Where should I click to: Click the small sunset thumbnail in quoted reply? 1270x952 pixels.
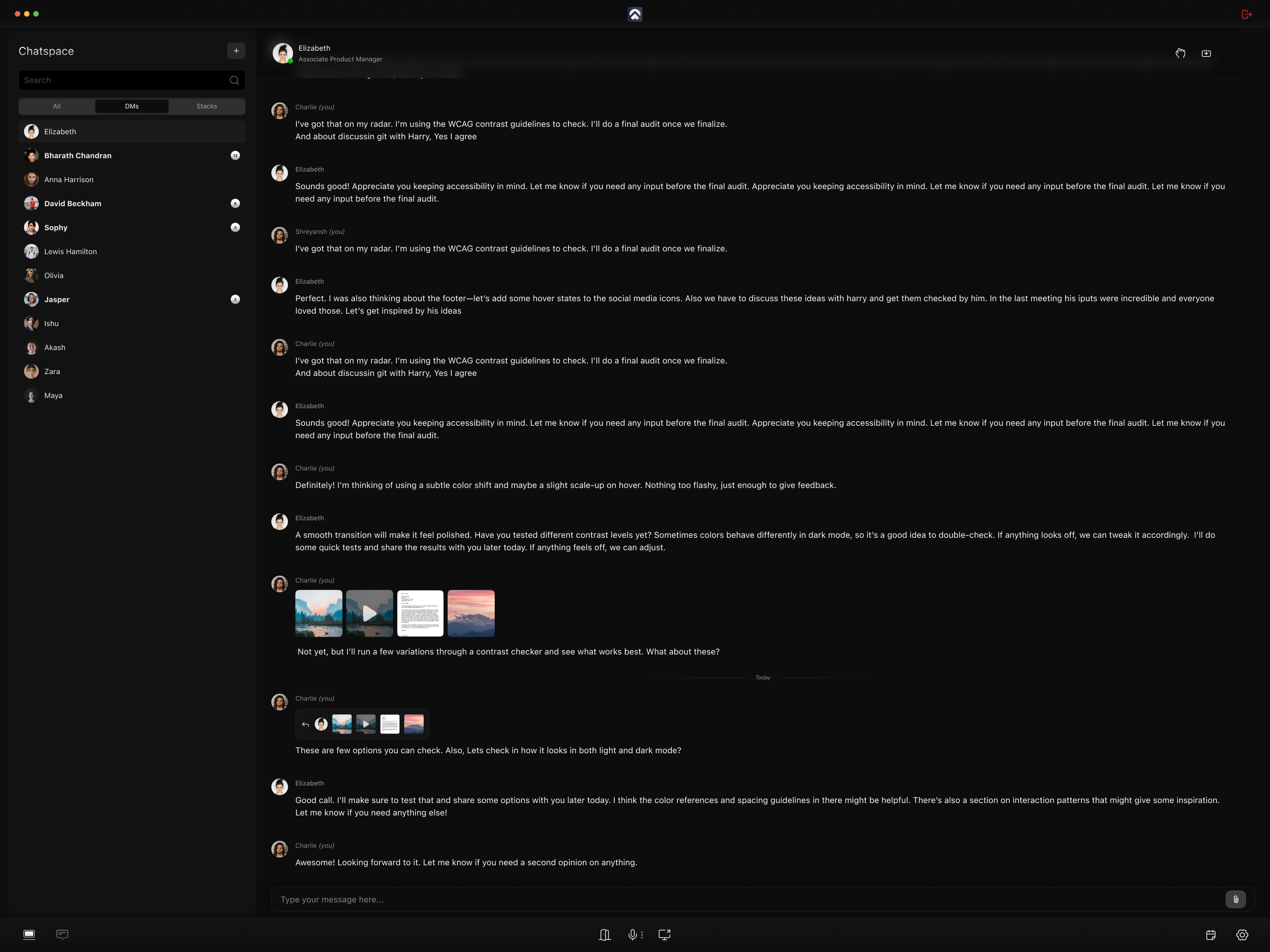point(414,724)
